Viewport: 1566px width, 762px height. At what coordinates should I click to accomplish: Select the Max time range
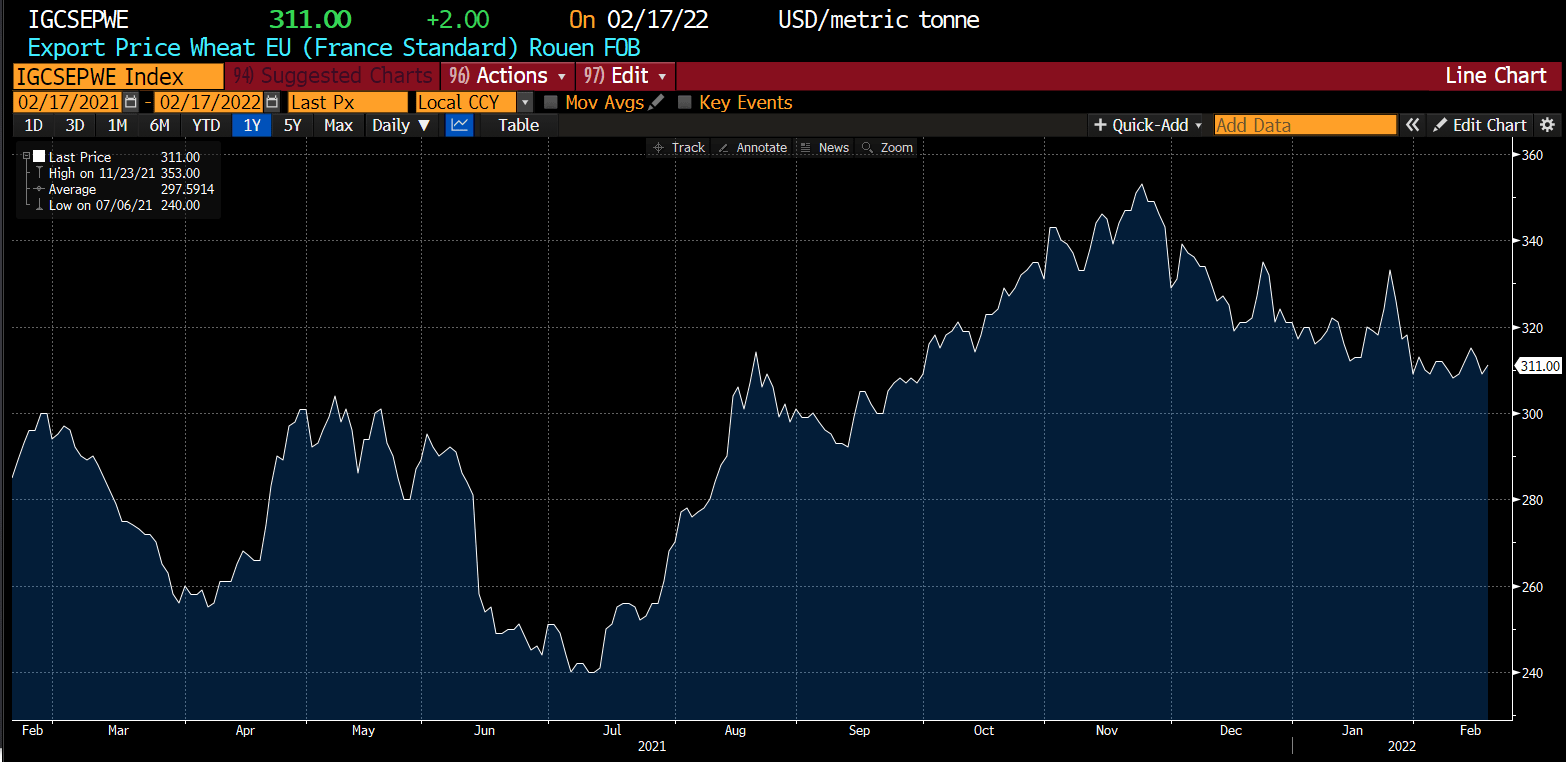click(x=339, y=125)
